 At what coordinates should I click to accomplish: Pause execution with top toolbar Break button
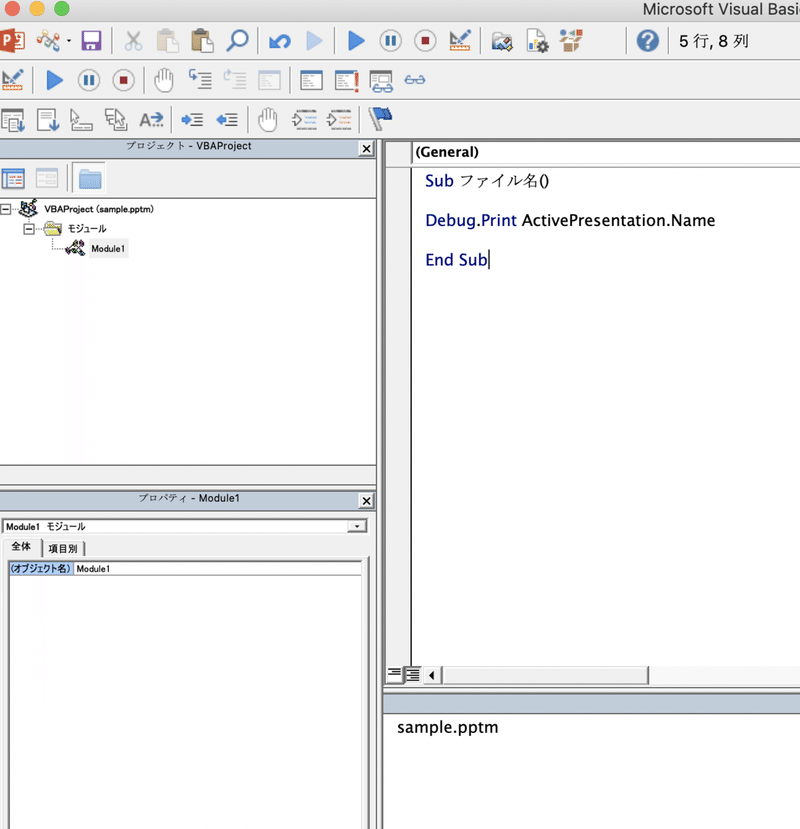click(x=390, y=41)
